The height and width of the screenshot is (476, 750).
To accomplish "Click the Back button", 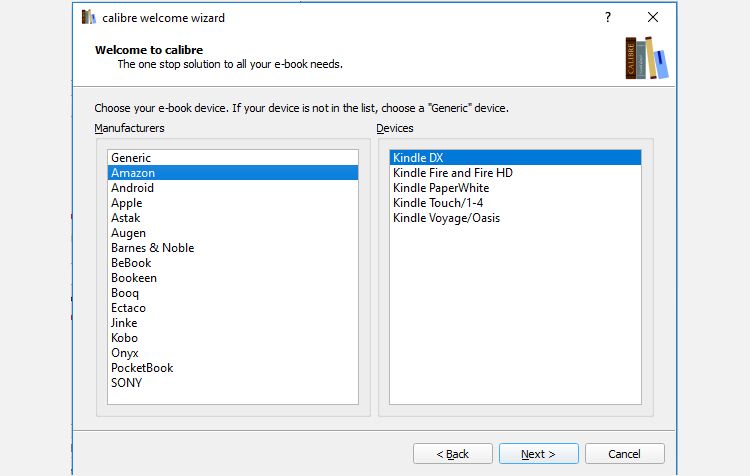I will pyautogui.click(x=452, y=454).
